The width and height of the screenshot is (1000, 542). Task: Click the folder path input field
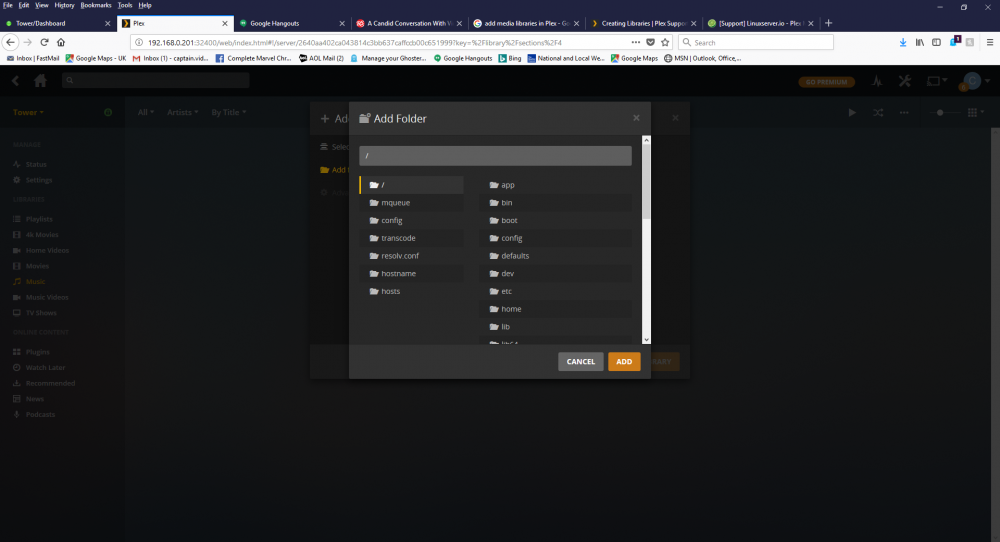pyautogui.click(x=496, y=156)
